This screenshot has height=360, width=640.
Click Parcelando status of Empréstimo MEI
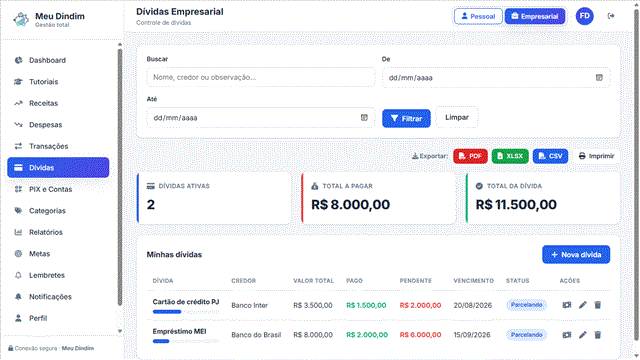pyautogui.click(x=527, y=335)
